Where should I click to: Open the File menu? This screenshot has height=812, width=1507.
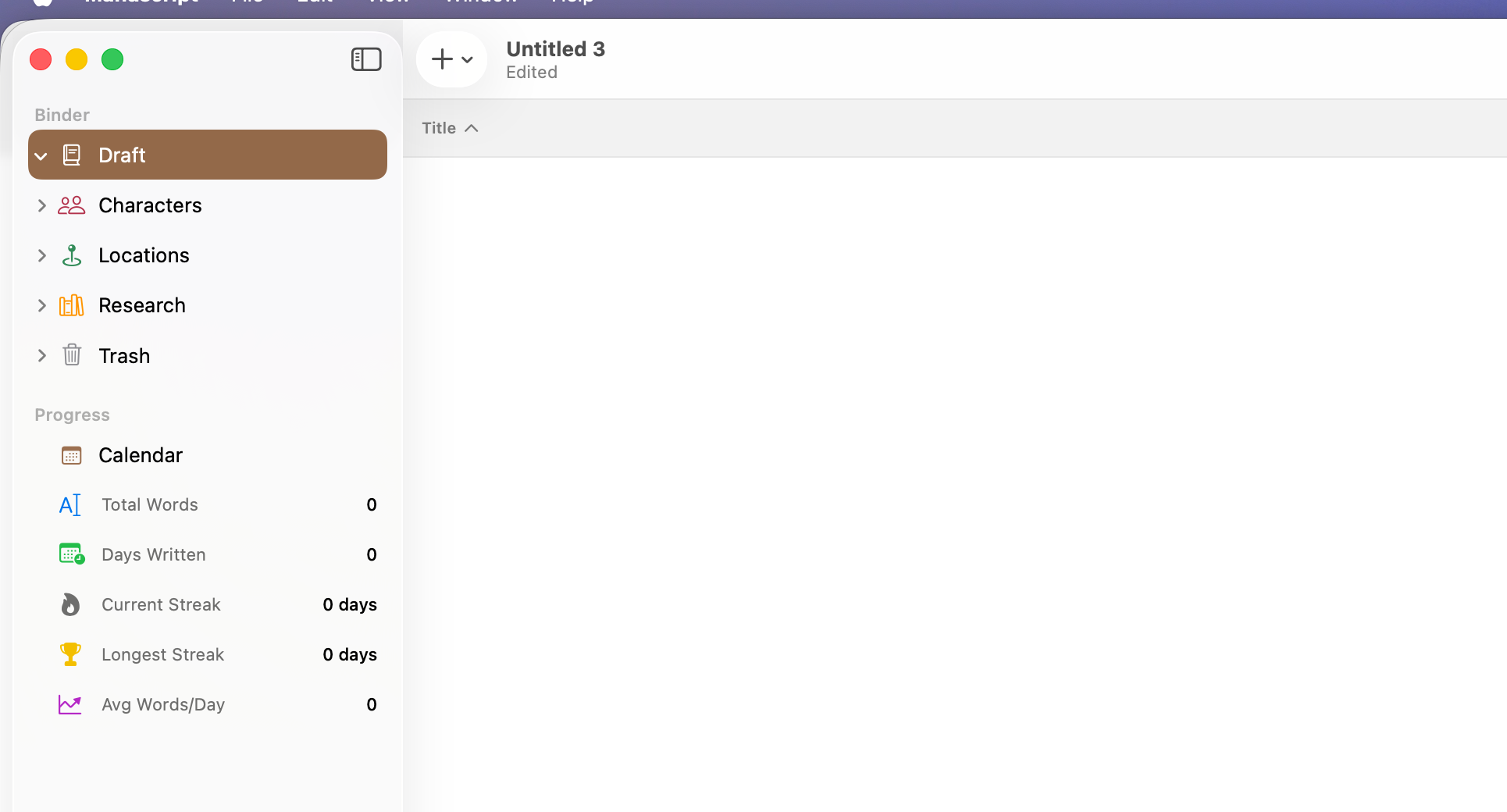click(x=246, y=2)
